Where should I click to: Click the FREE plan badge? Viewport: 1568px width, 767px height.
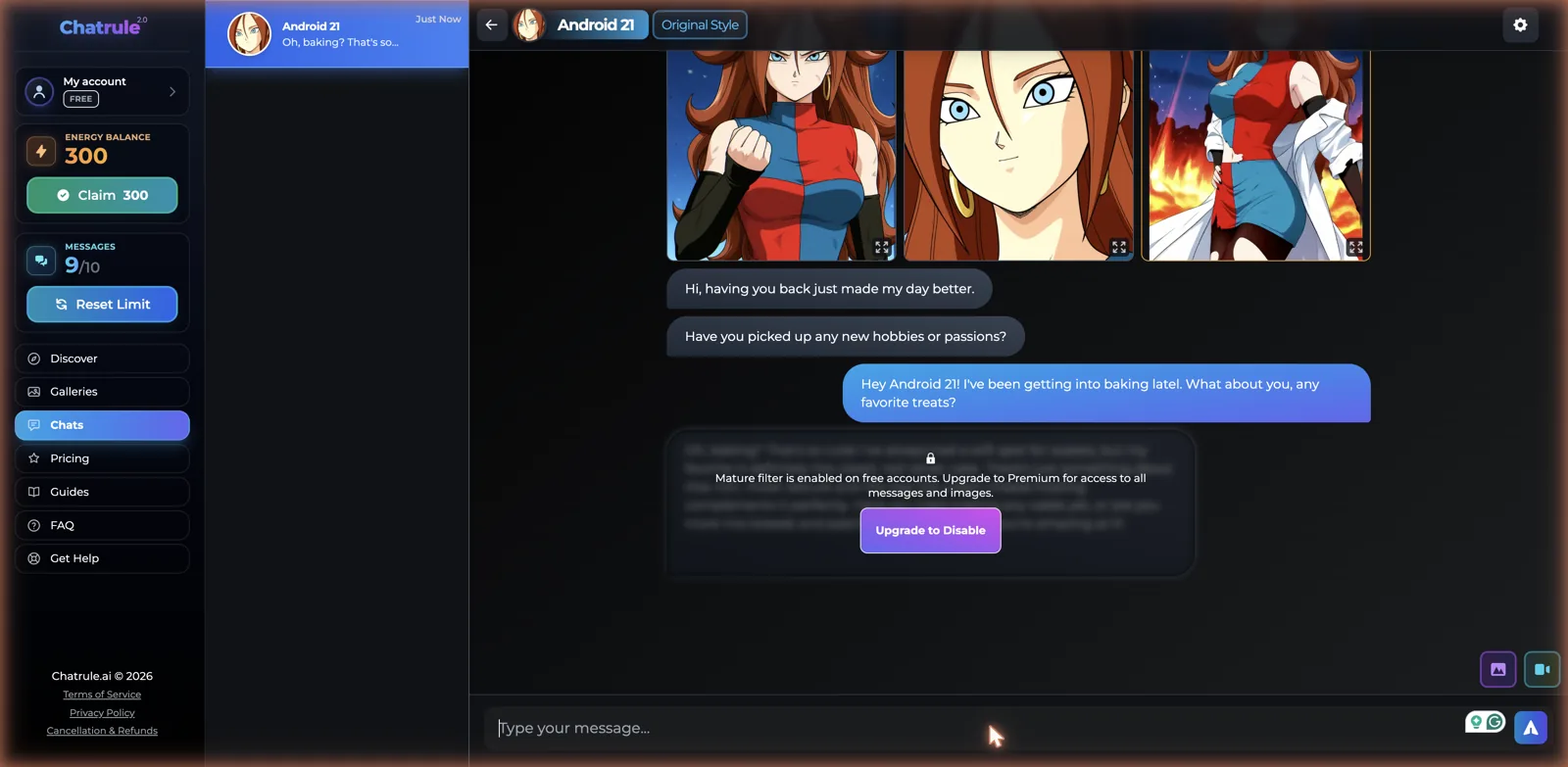81,99
